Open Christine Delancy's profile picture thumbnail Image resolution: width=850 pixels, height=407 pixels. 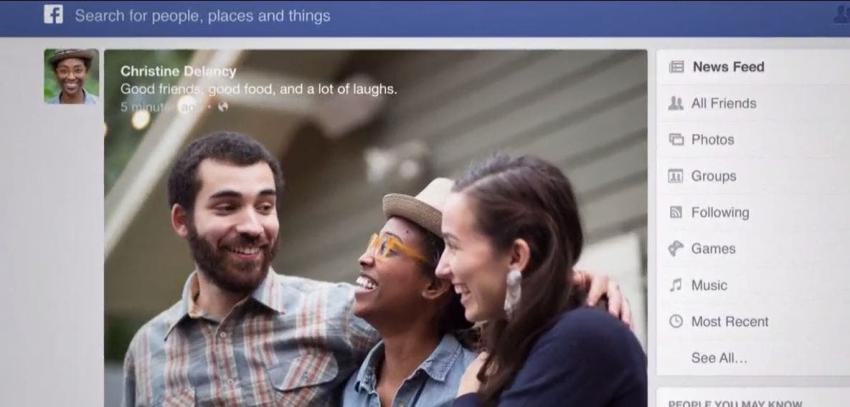point(72,76)
